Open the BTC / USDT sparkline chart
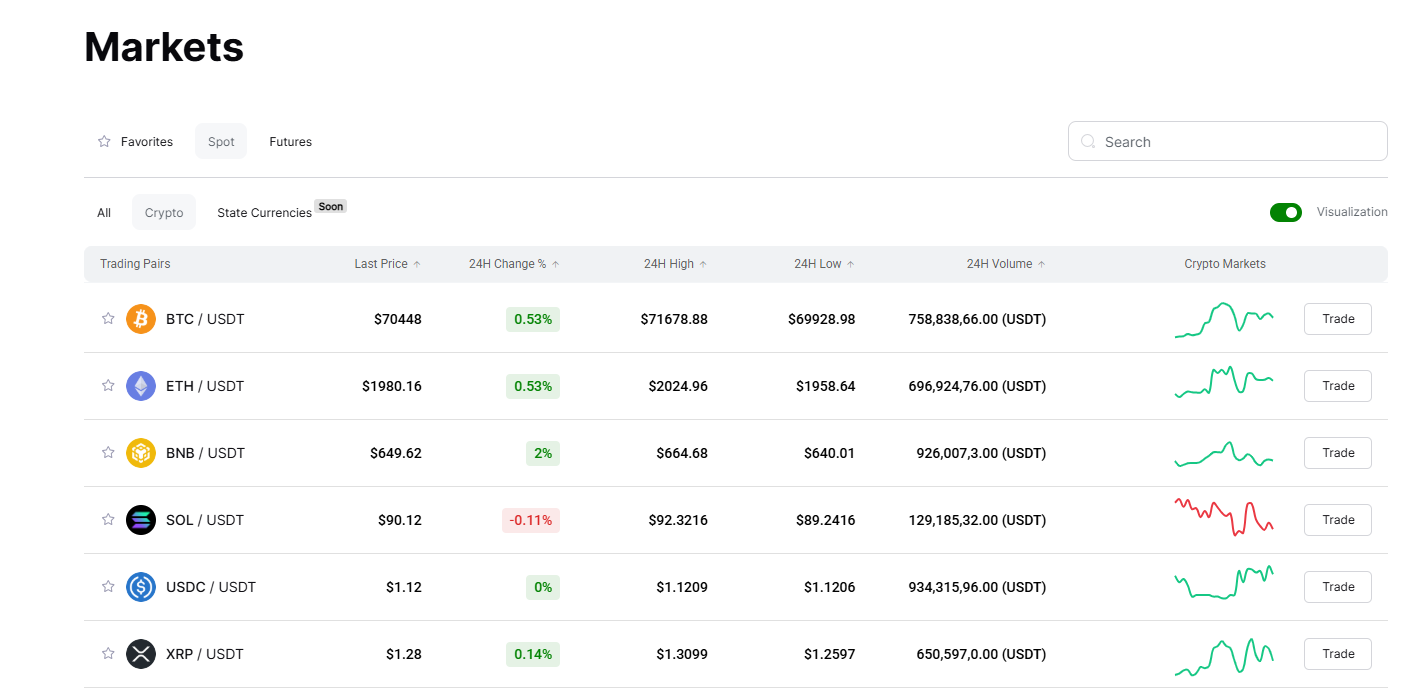Viewport: 1427px width, 691px height. [x=1224, y=320]
